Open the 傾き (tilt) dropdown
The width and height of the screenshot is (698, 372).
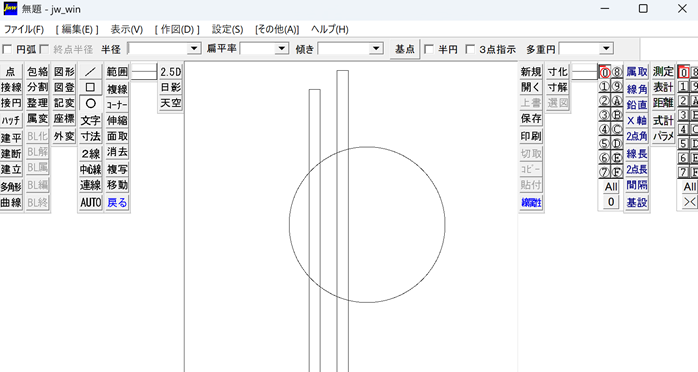point(376,49)
